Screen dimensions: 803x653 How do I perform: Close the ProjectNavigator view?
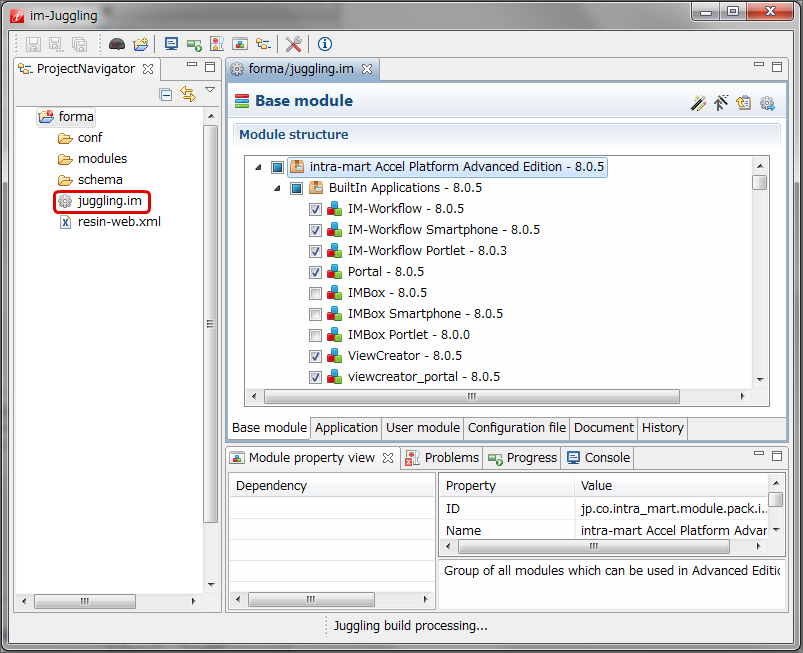pos(148,69)
